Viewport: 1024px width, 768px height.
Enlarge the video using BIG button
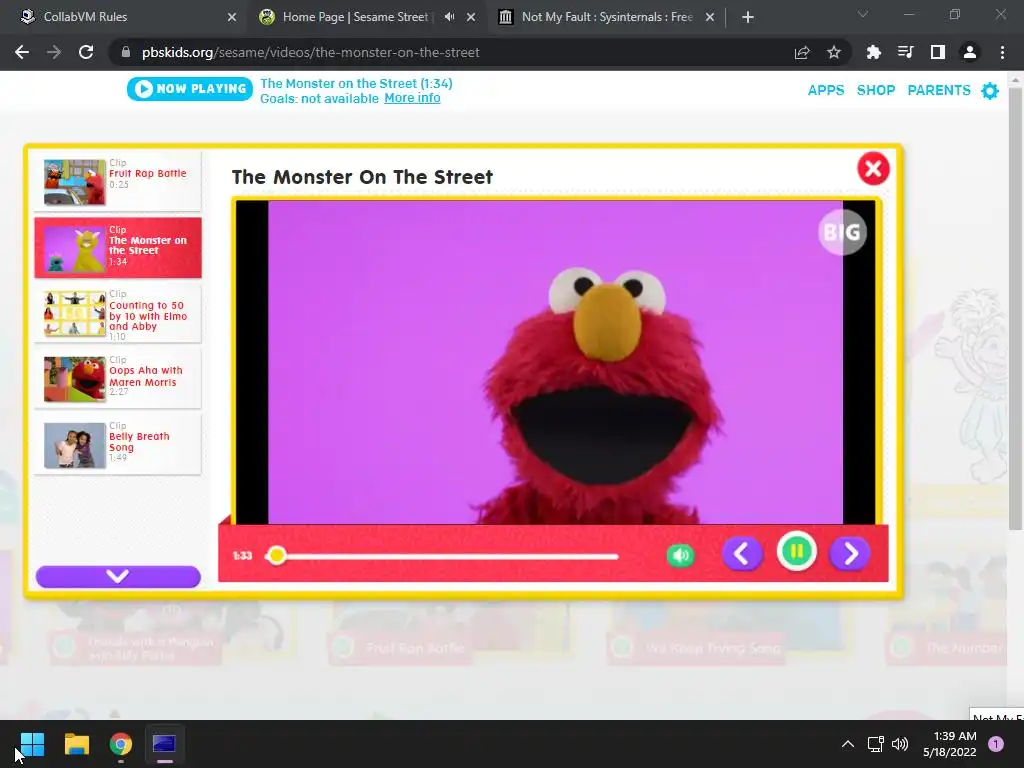[842, 232]
